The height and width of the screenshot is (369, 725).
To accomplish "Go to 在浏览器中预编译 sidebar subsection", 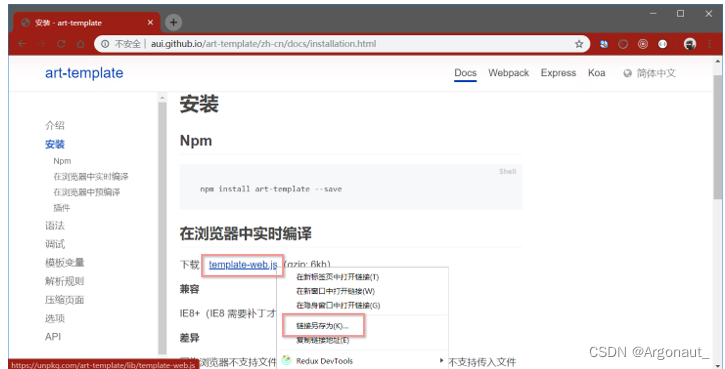I will click(x=86, y=192).
